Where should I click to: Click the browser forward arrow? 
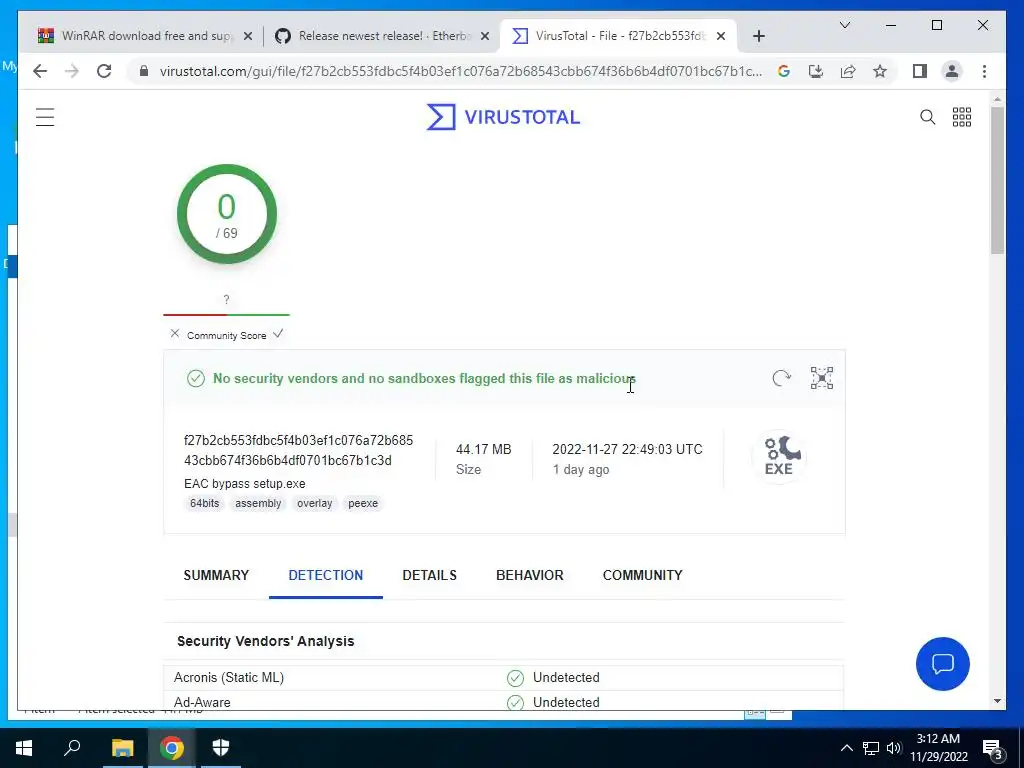coord(72,71)
